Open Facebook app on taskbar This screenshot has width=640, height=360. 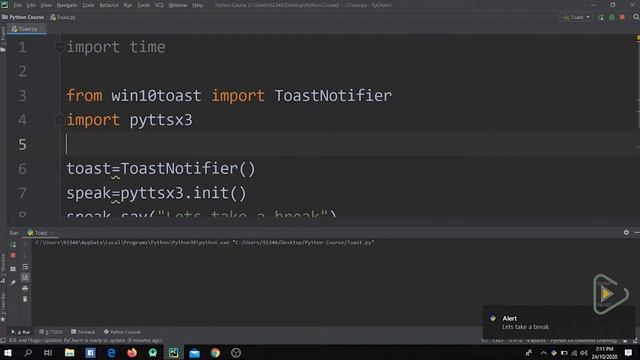pyautogui.click(x=90, y=353)
